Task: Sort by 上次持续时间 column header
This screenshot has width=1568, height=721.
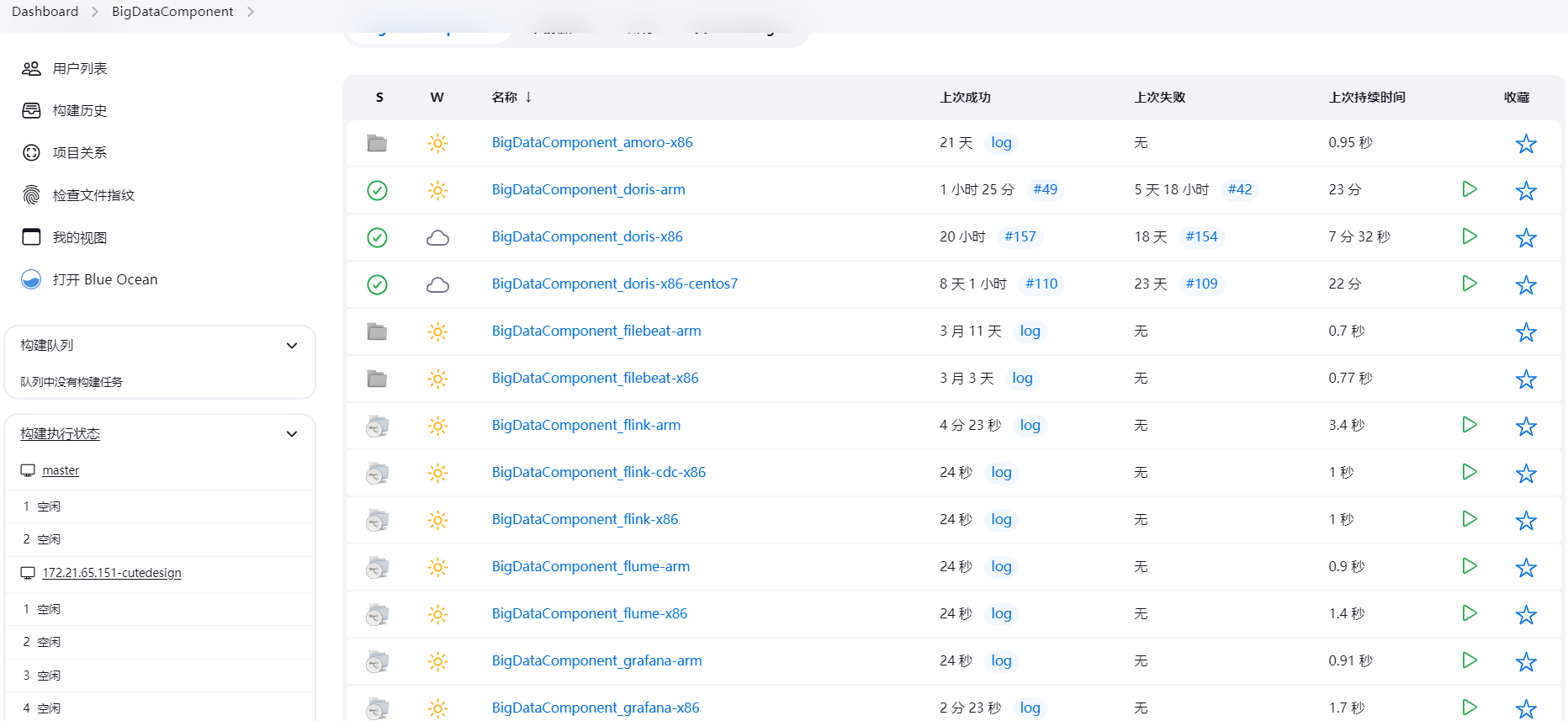Action: 1367,98
